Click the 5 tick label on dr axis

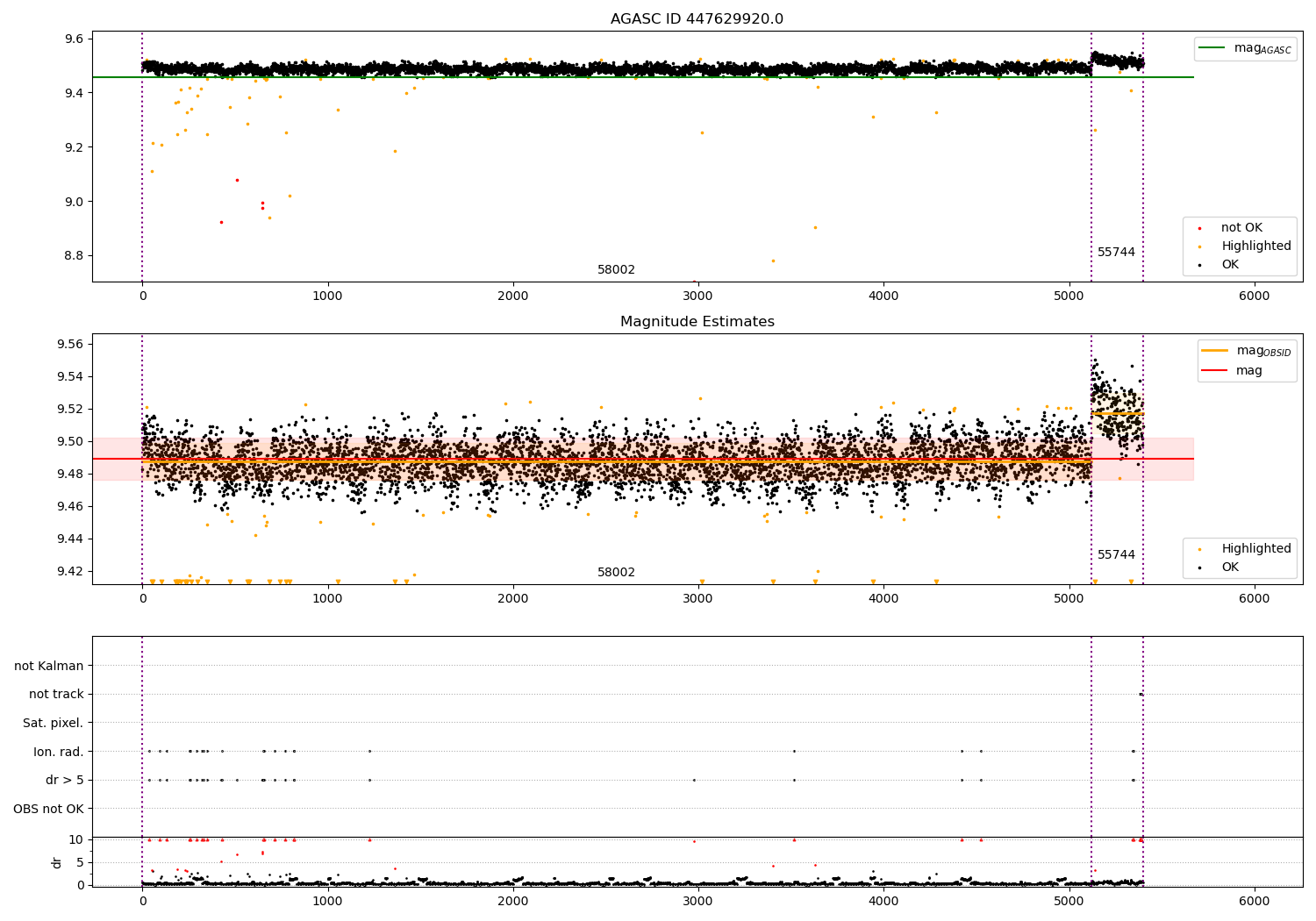[80, 862]
